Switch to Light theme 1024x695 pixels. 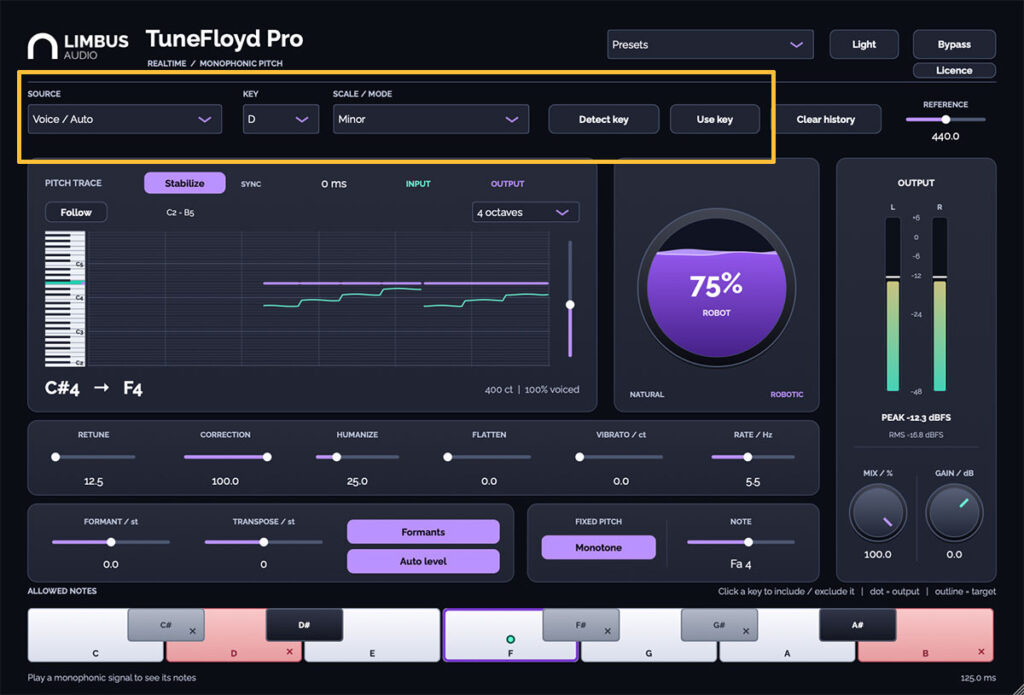point(863,44)
